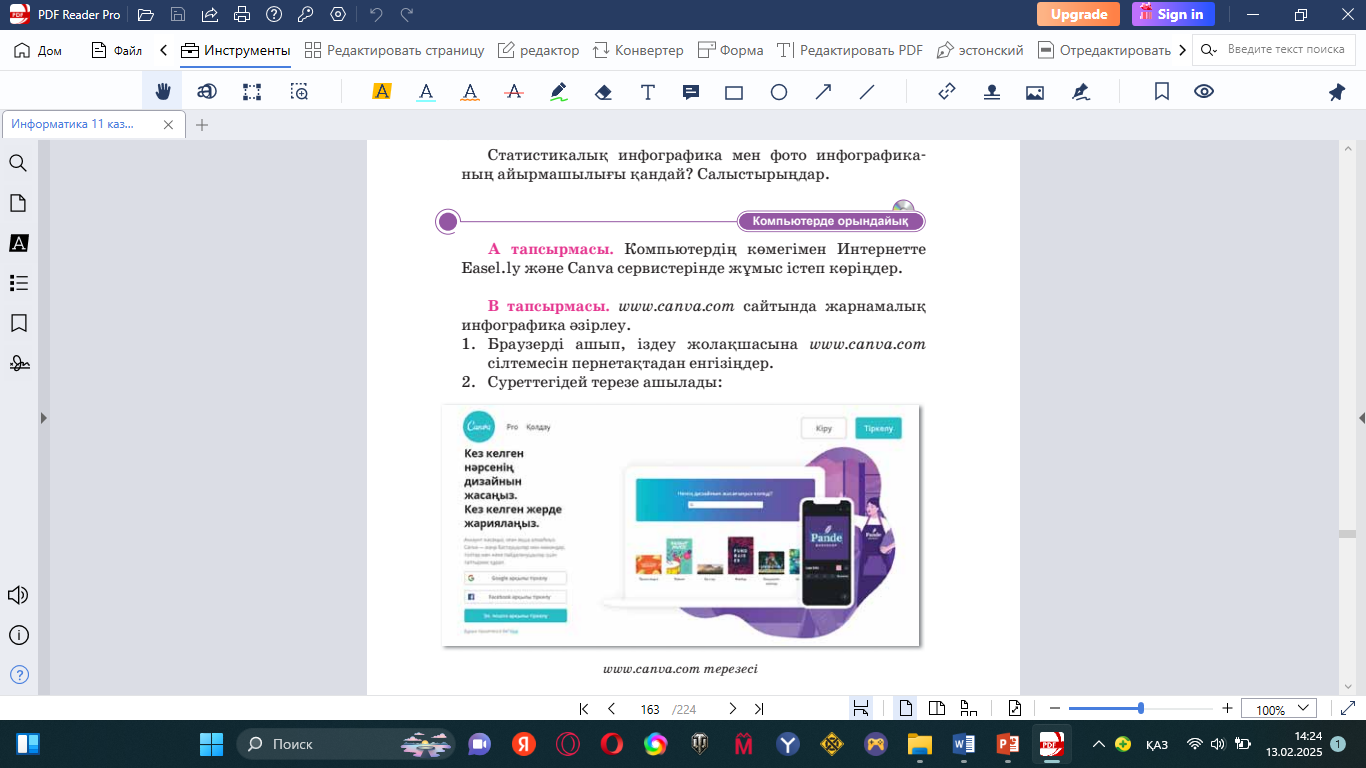Image resolution: width=1366 pixels, height=768 pixels.
Task: Choose the freehand pen drawing tool
Action: pyautogui.click(x=559, y=92)
